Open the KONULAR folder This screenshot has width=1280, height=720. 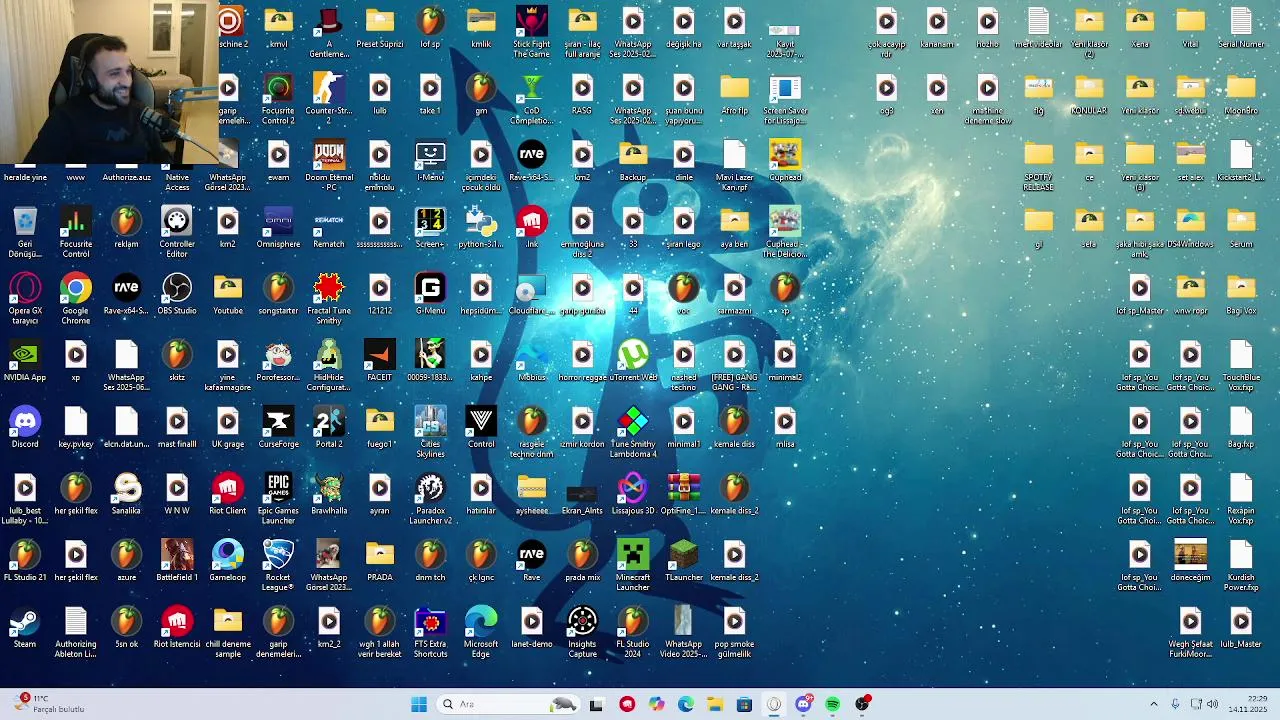pyautogui.click(x=1089, y=95)
